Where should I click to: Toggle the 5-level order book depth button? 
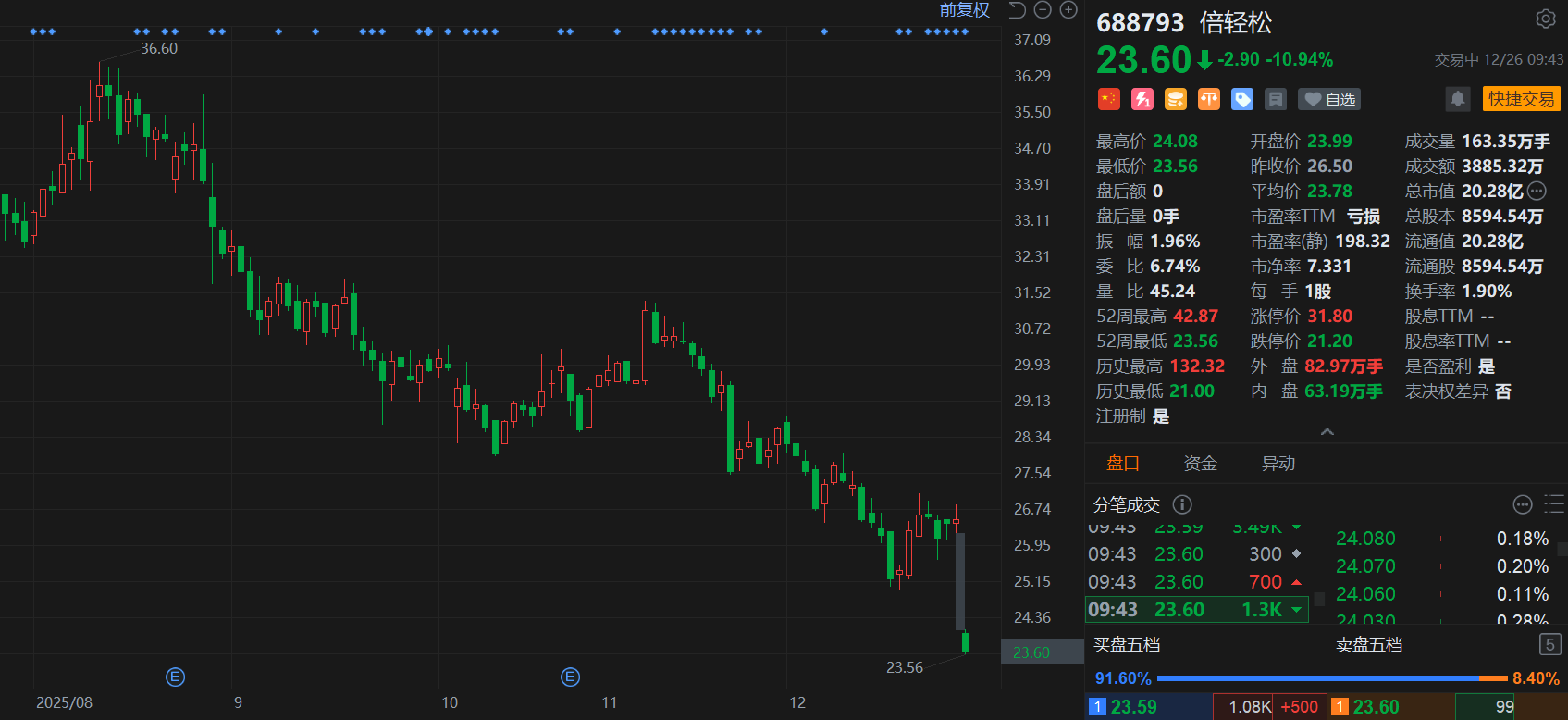[x=1549, y=644]
